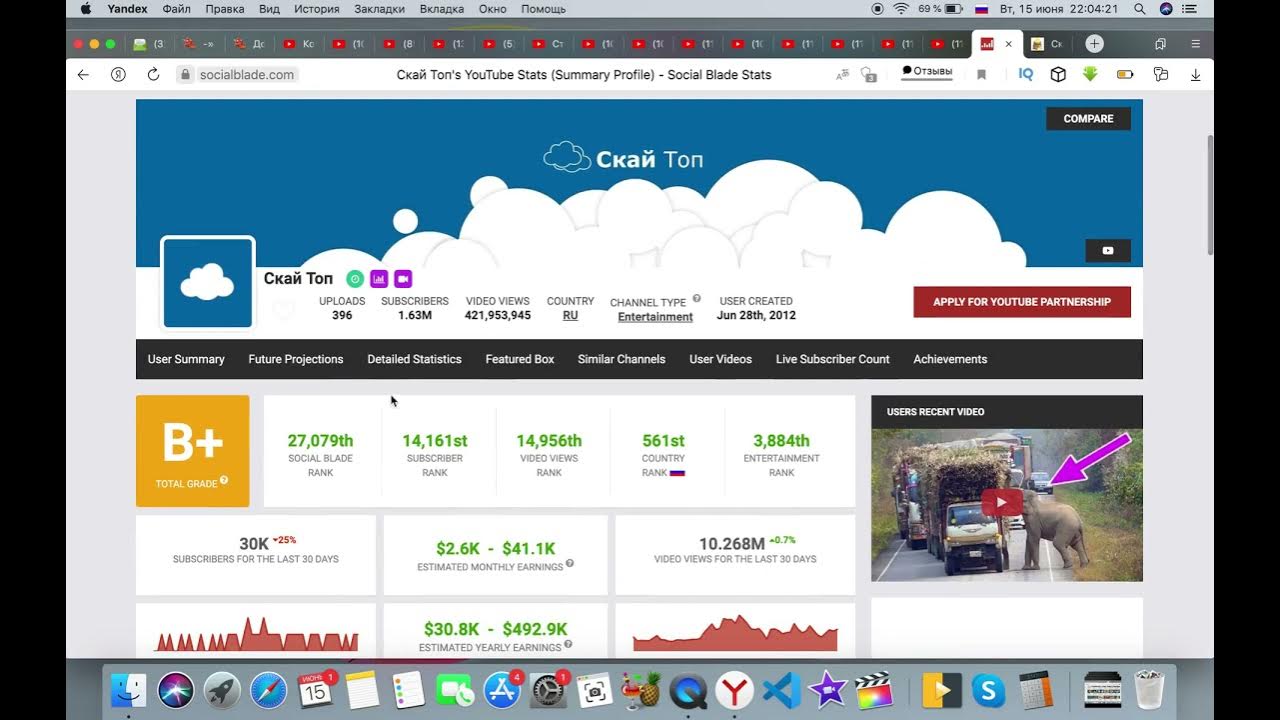
Task: Open Launchpad rocket in the Dock
Action: point(222,690)
